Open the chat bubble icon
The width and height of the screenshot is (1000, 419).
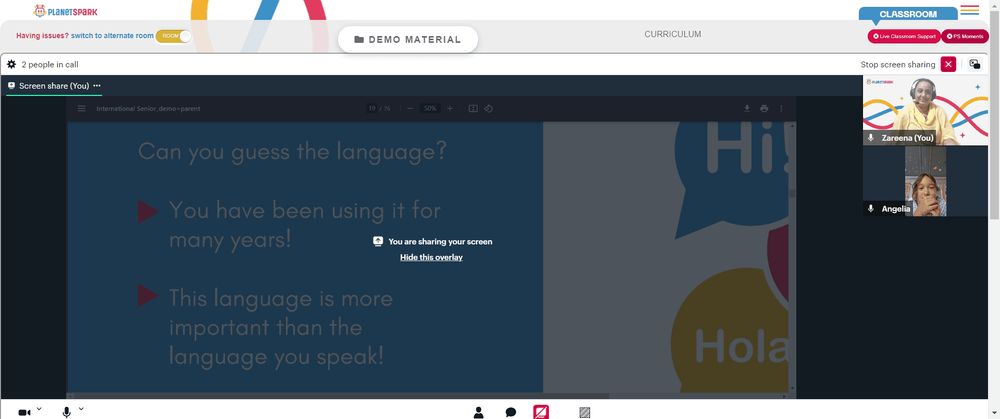[x=511, y=413]
